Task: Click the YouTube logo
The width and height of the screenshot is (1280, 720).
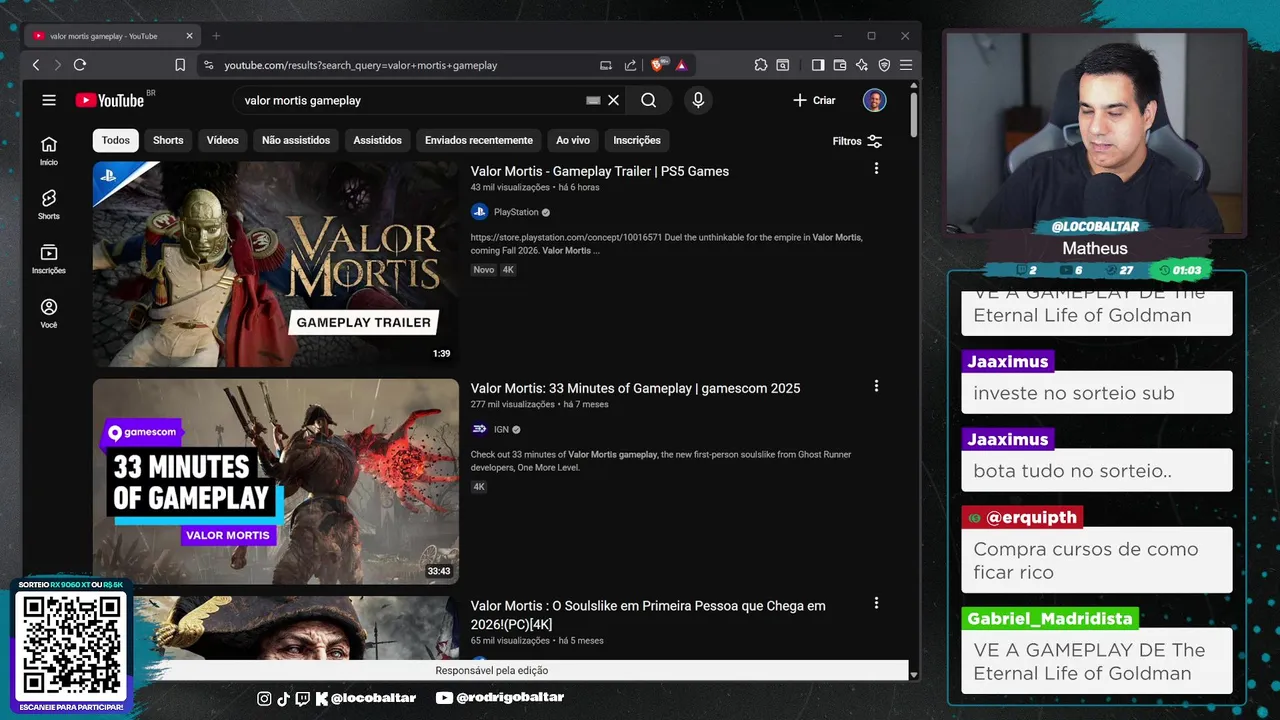Action: (110, 100)
